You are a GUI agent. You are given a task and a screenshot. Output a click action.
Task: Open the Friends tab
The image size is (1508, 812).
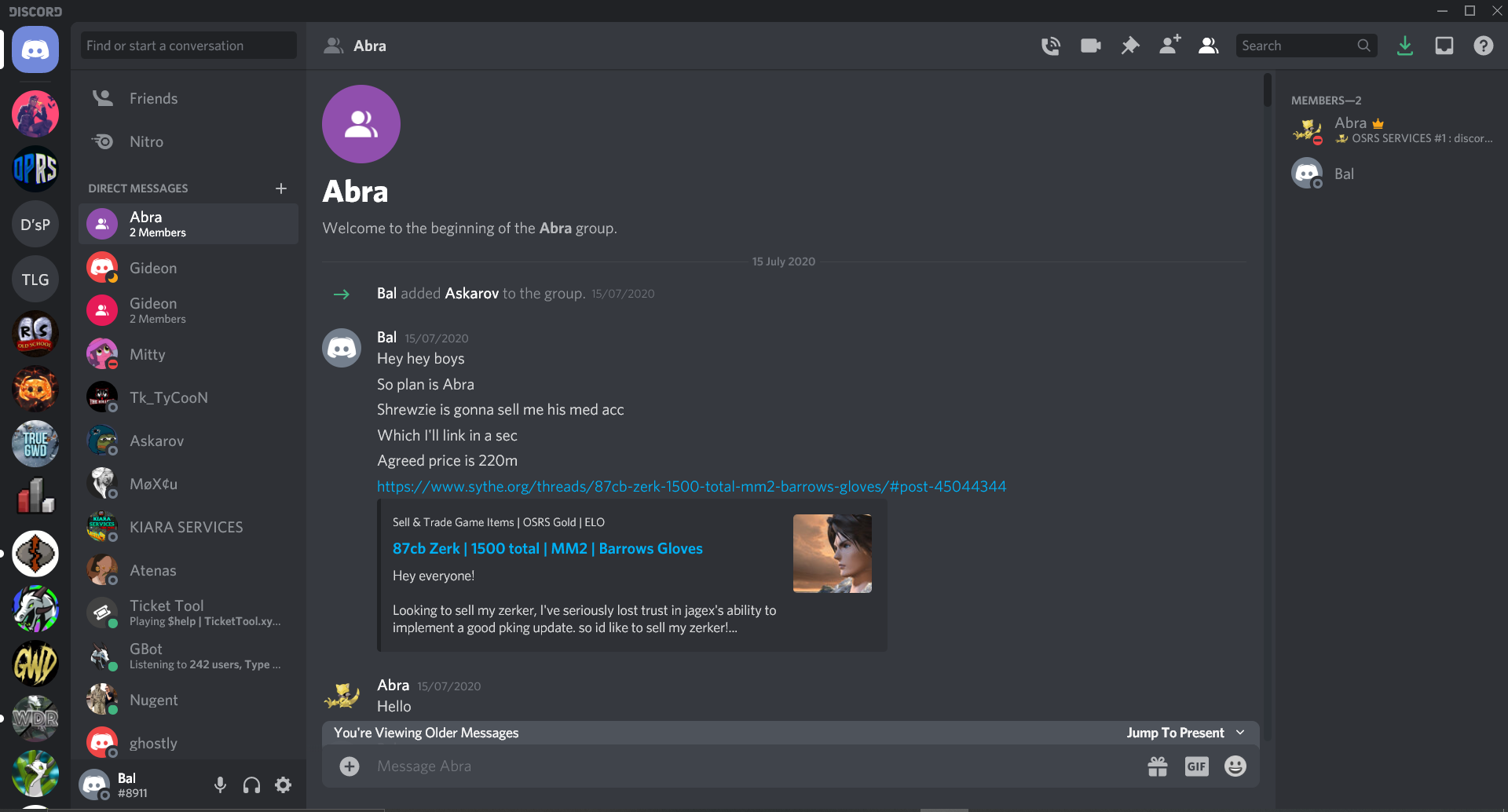[x=188, y=98]
